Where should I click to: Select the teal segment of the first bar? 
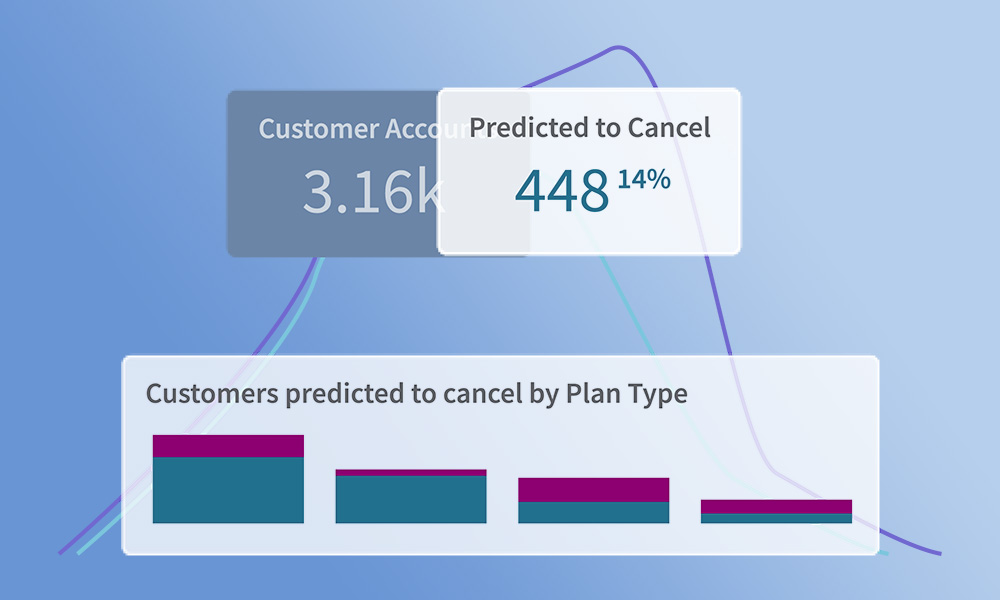click(x=228, y=490)
